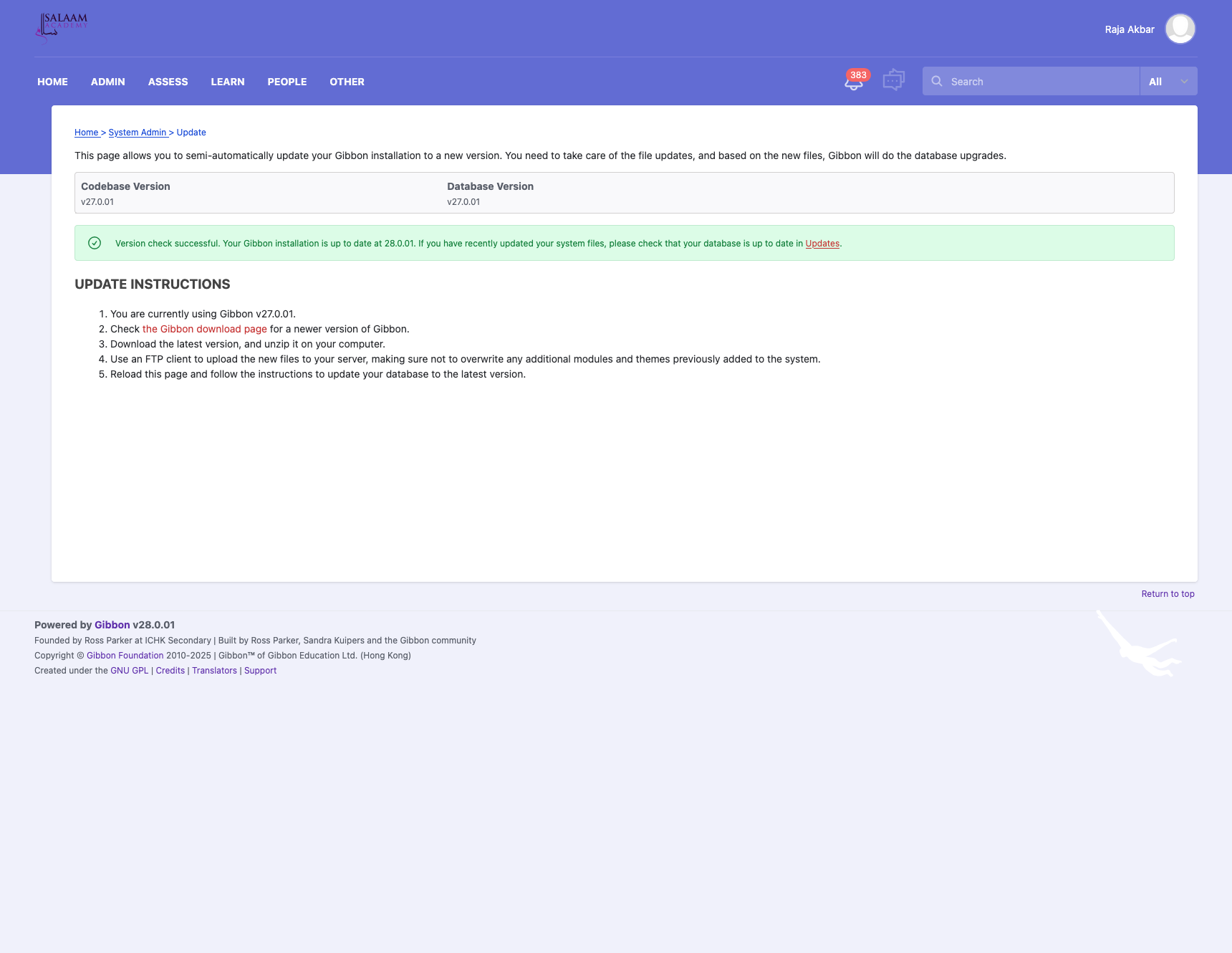The width and height of the screenshot is (1232, 953).
Task: Click the v27.0.01 value under Codebase Version
Action: click(x=97, y=202)
